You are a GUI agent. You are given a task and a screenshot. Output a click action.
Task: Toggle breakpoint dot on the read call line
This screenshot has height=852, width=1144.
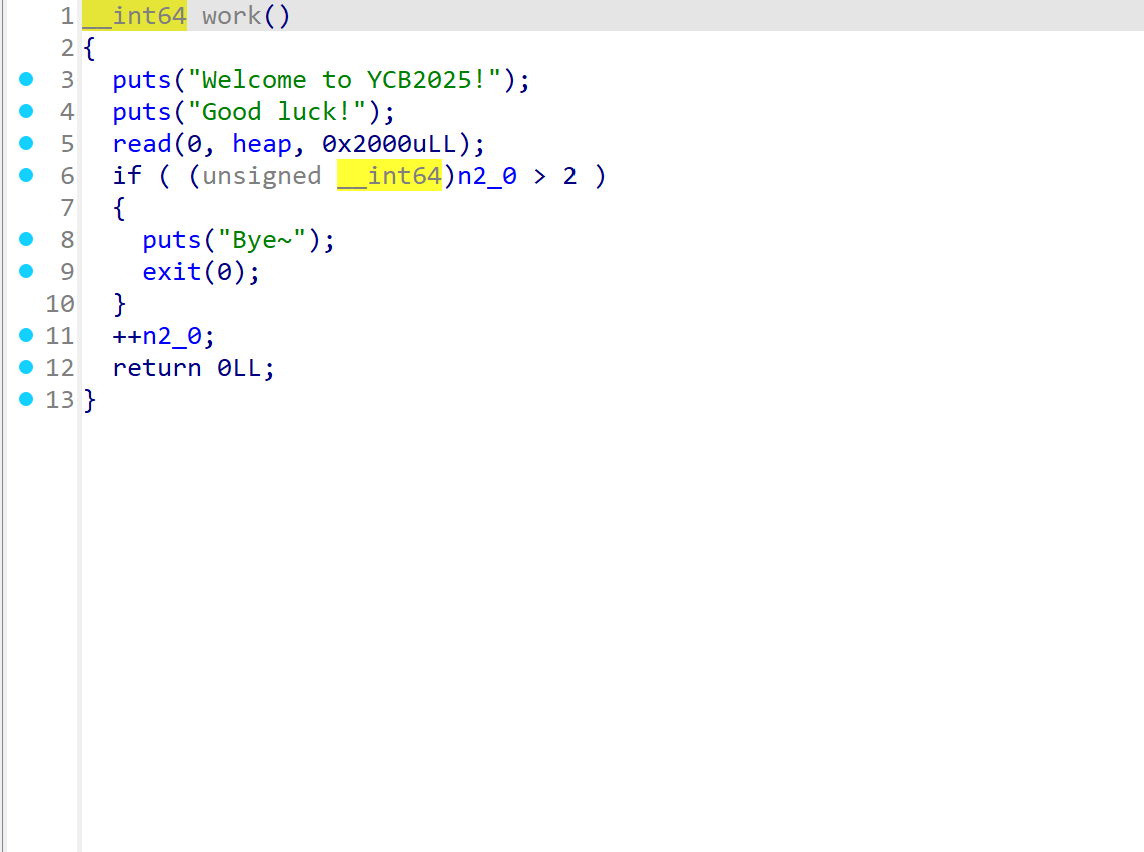coord(26,143)
